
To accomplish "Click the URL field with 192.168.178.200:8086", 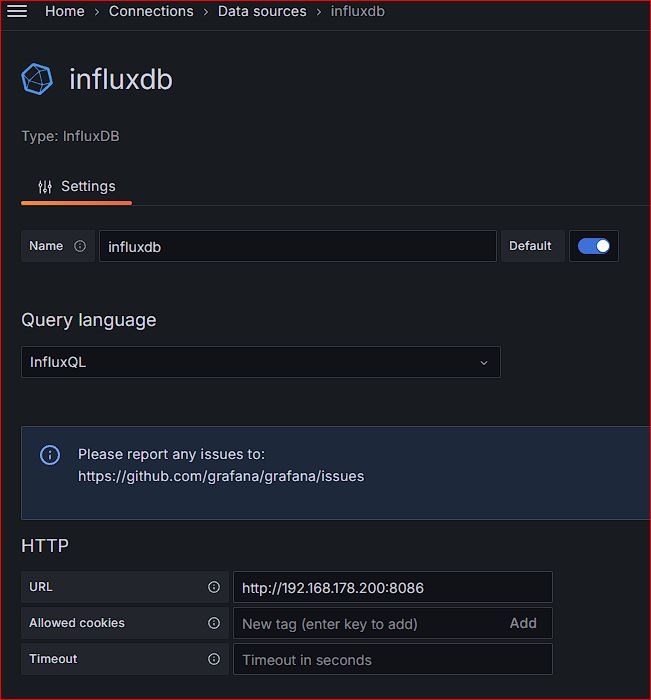I will point(393,588).
